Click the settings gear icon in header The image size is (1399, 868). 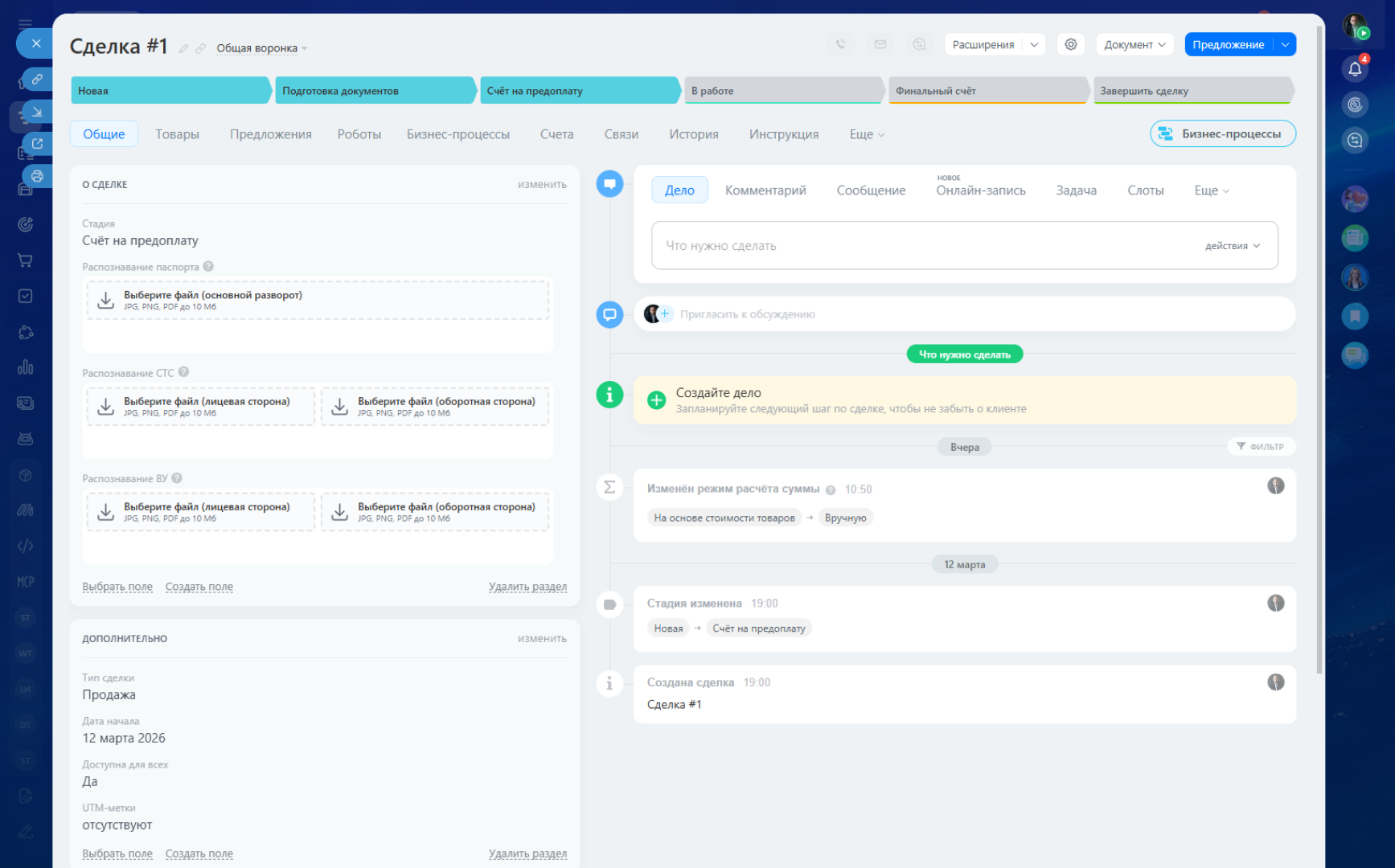click(x=1070, y=45)
